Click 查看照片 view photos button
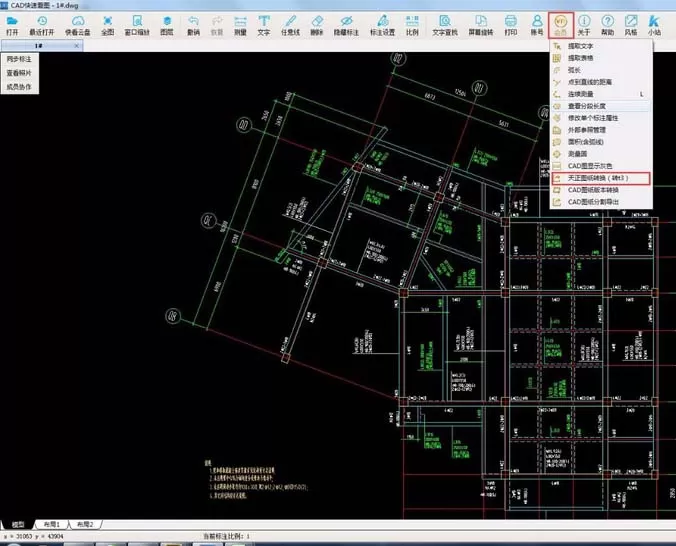This screenshot has width=676, height=546. point(19,73)
